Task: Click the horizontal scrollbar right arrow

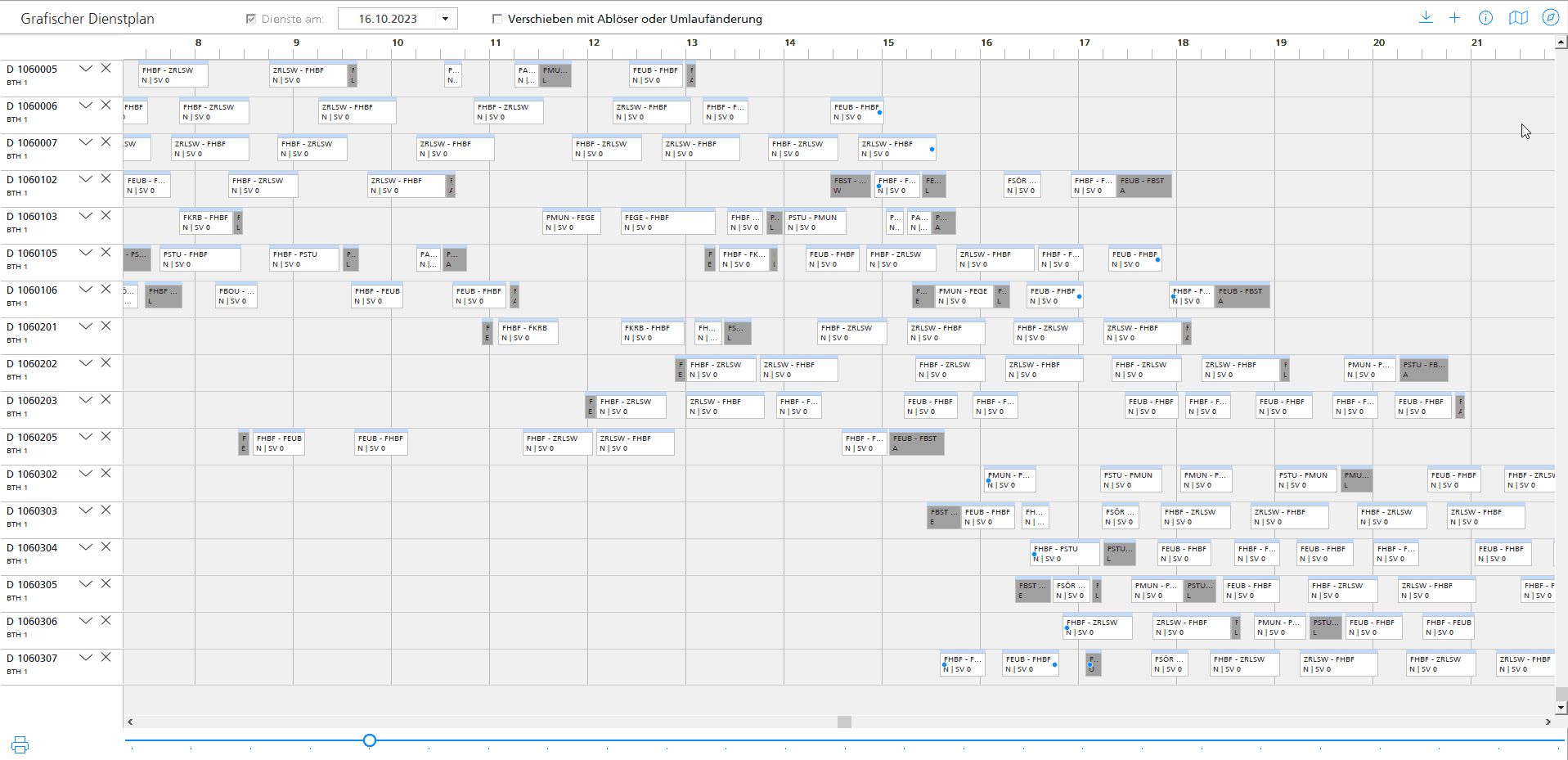Action: tap(1548, 722)
